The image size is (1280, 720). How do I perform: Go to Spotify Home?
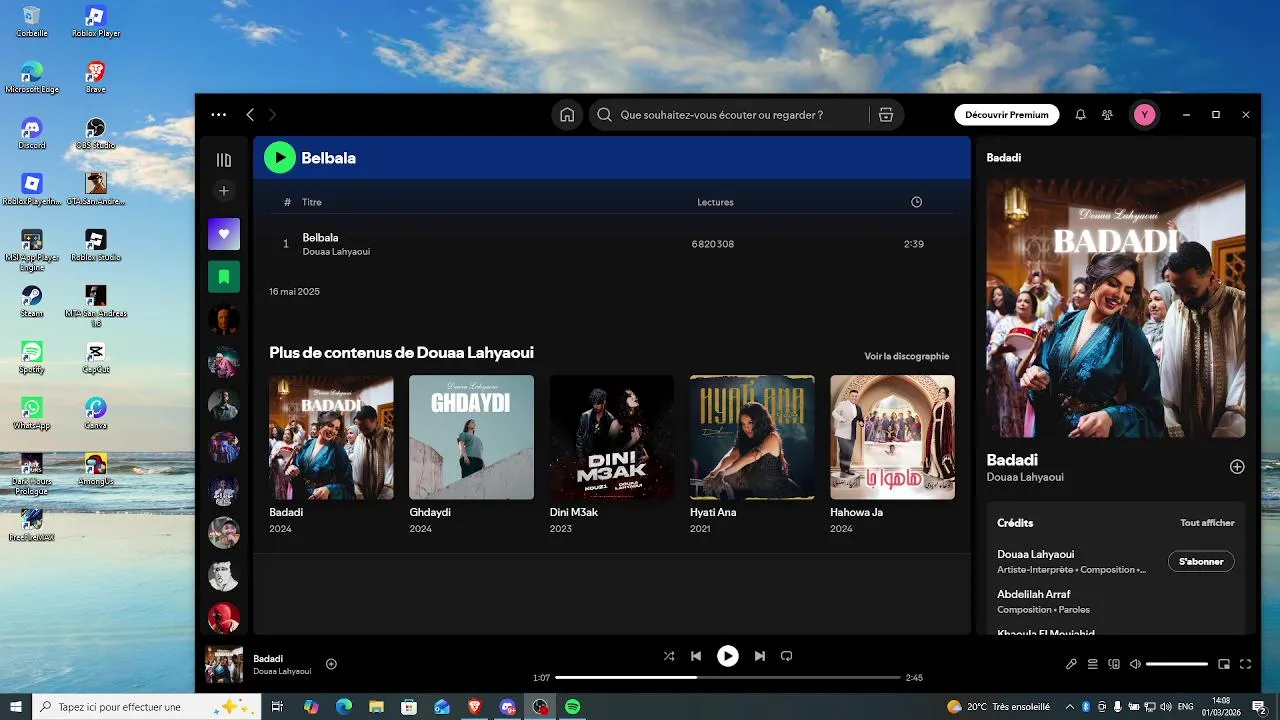click(x=567, y=115)
